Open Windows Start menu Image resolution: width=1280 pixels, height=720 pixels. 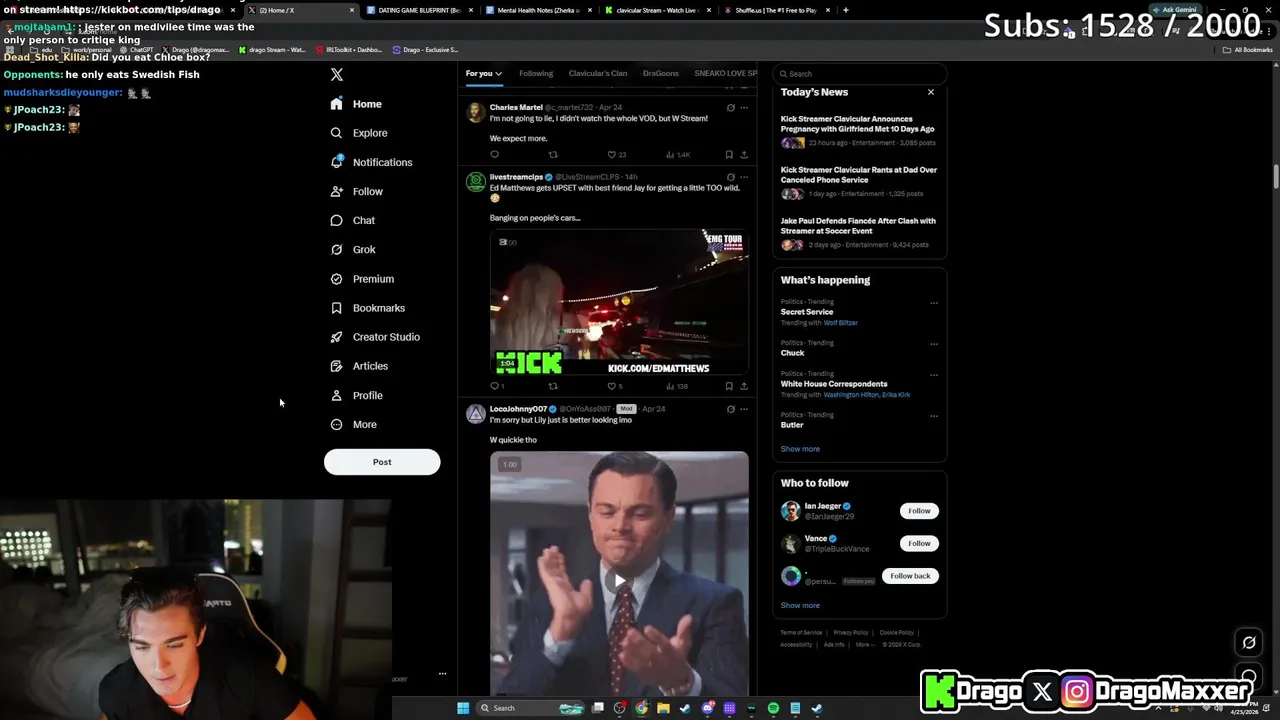pos(463,708)
